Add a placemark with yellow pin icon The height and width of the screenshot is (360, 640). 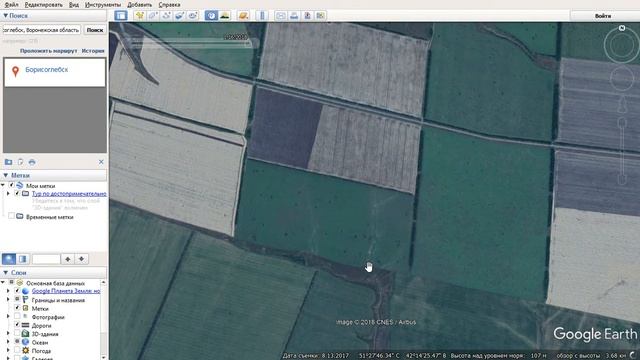[x=140, y=16]
